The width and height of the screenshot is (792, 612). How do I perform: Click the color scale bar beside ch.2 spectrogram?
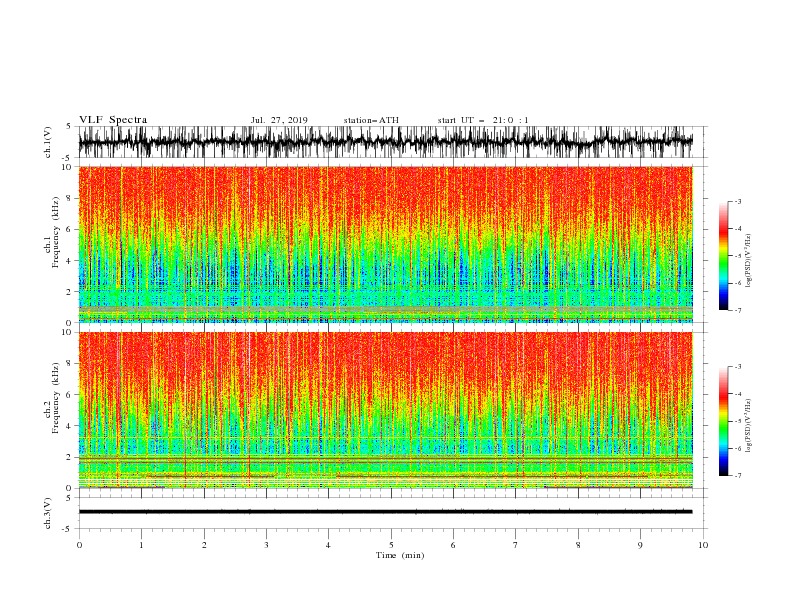point(724,421)
